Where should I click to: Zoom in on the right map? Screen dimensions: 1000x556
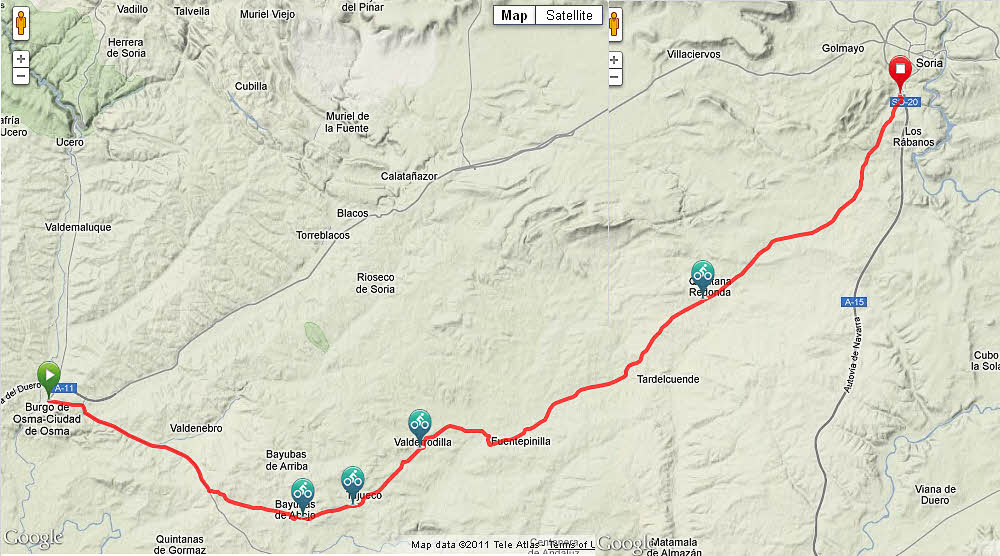pyautogui.click(x=615, y=60)
